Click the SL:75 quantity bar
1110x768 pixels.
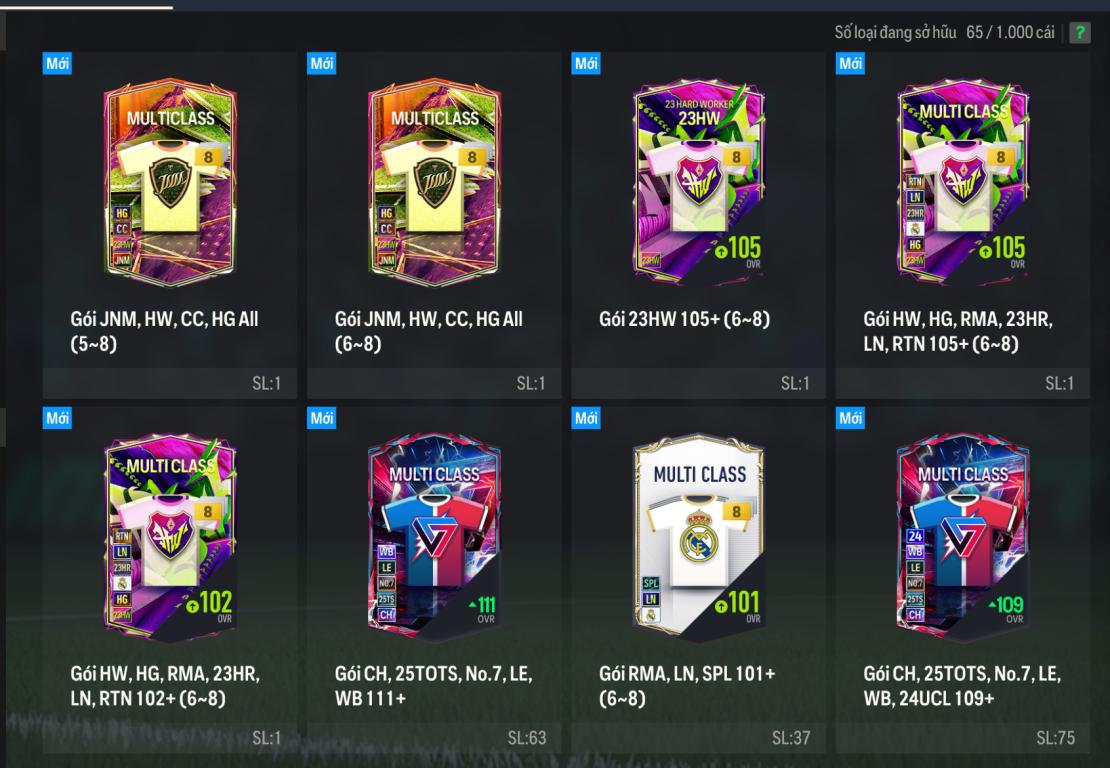click(963, 738)
